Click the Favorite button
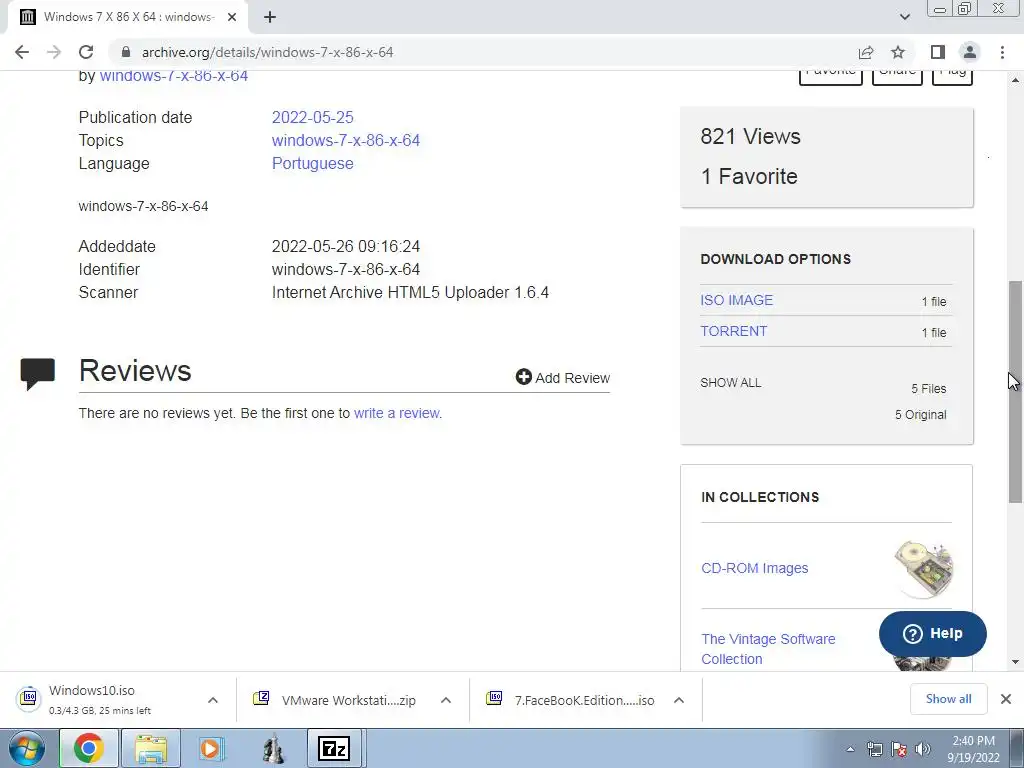This screenshot has height=768, width=1024. (x=831, y=76)
